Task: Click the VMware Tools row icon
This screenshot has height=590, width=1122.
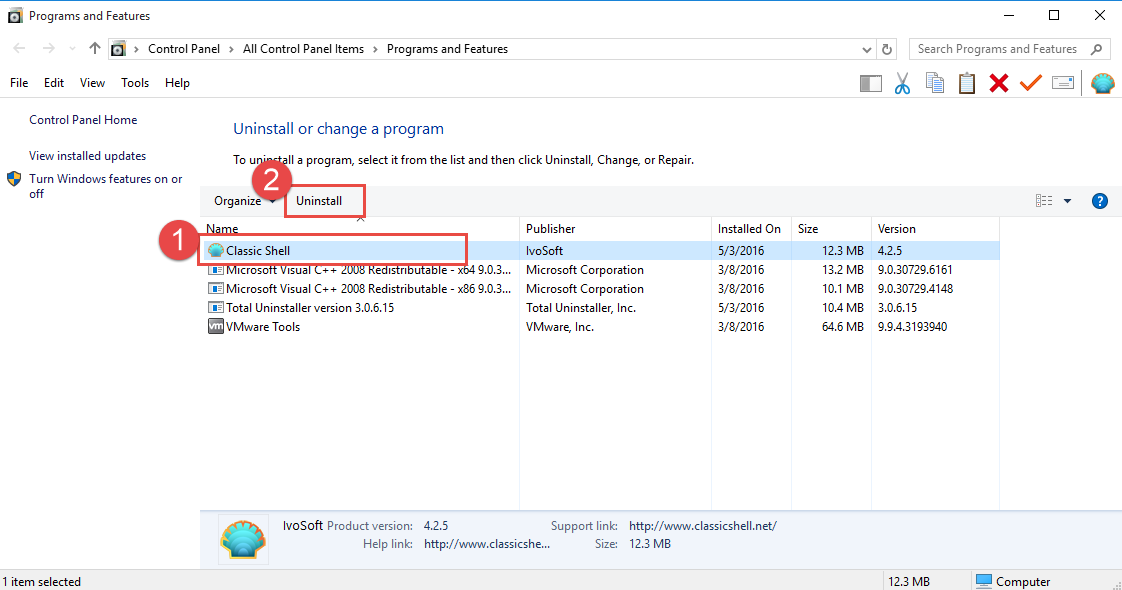Action: [x=215, y=326]
